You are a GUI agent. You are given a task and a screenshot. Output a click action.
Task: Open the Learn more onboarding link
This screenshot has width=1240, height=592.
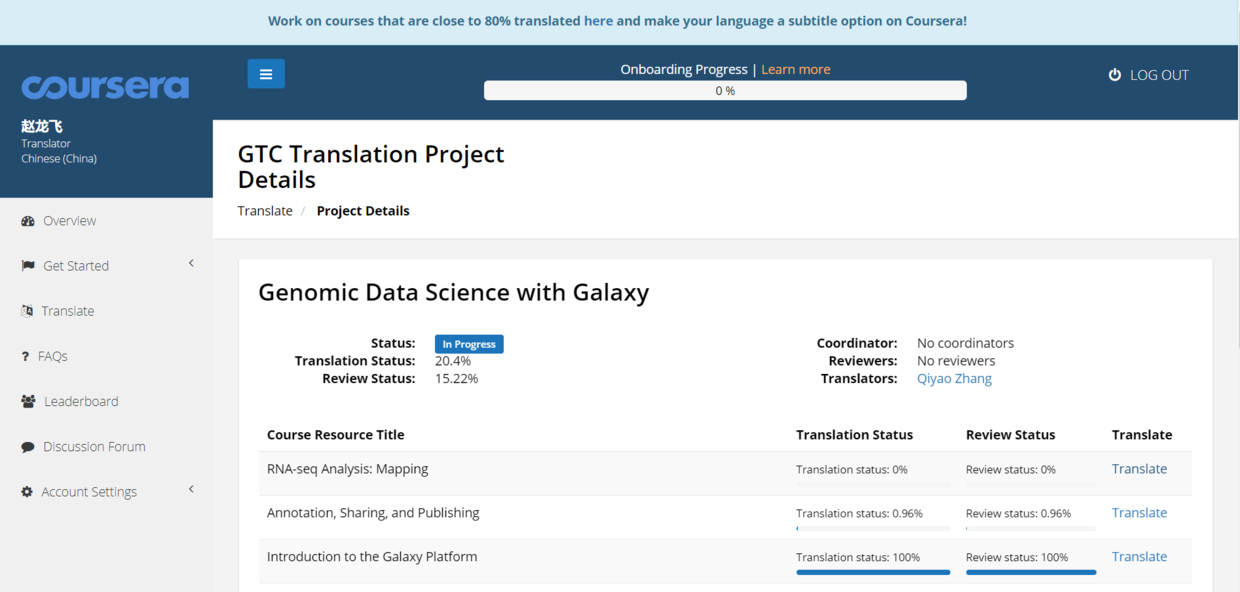[x=795, y=69]
